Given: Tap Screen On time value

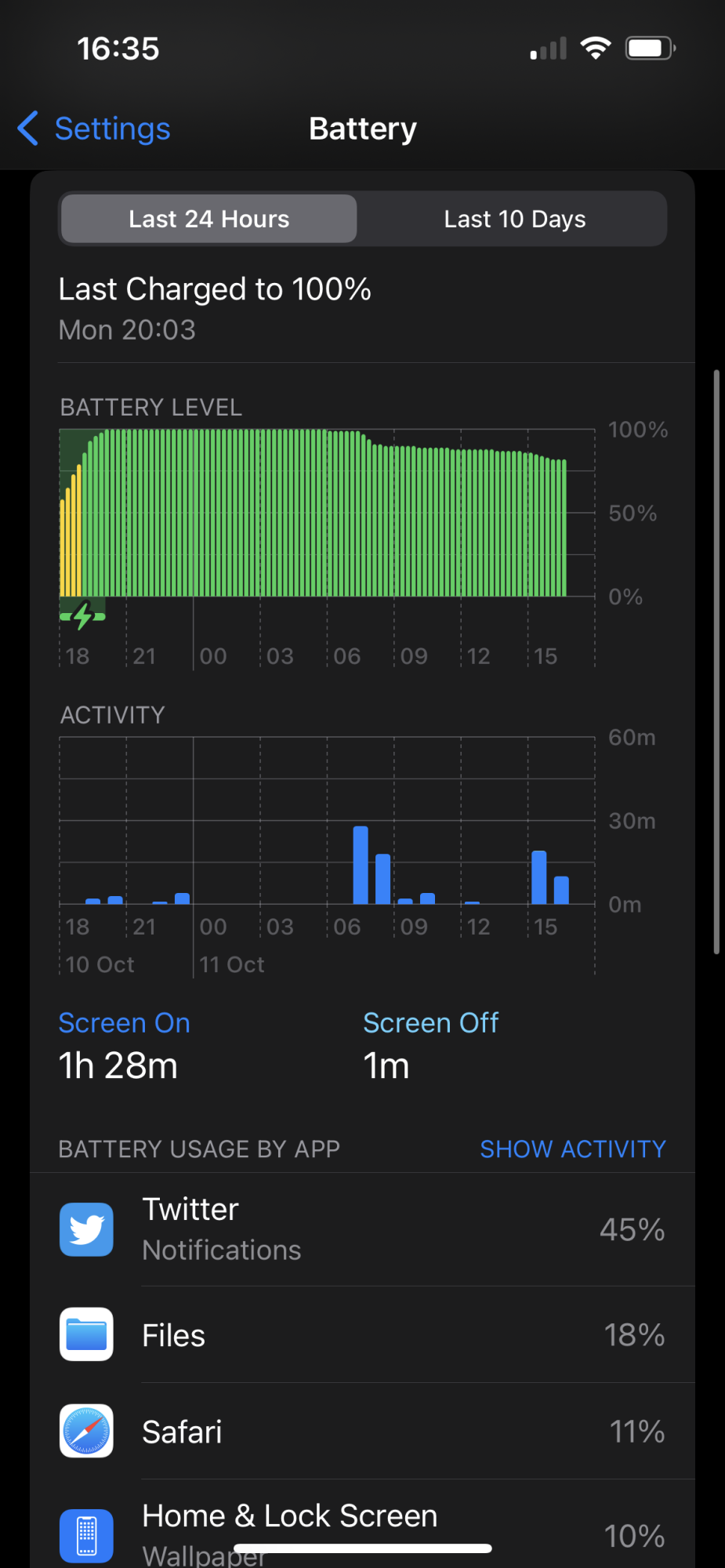Looking at the screenshot, I should [x=118, y=1066].
